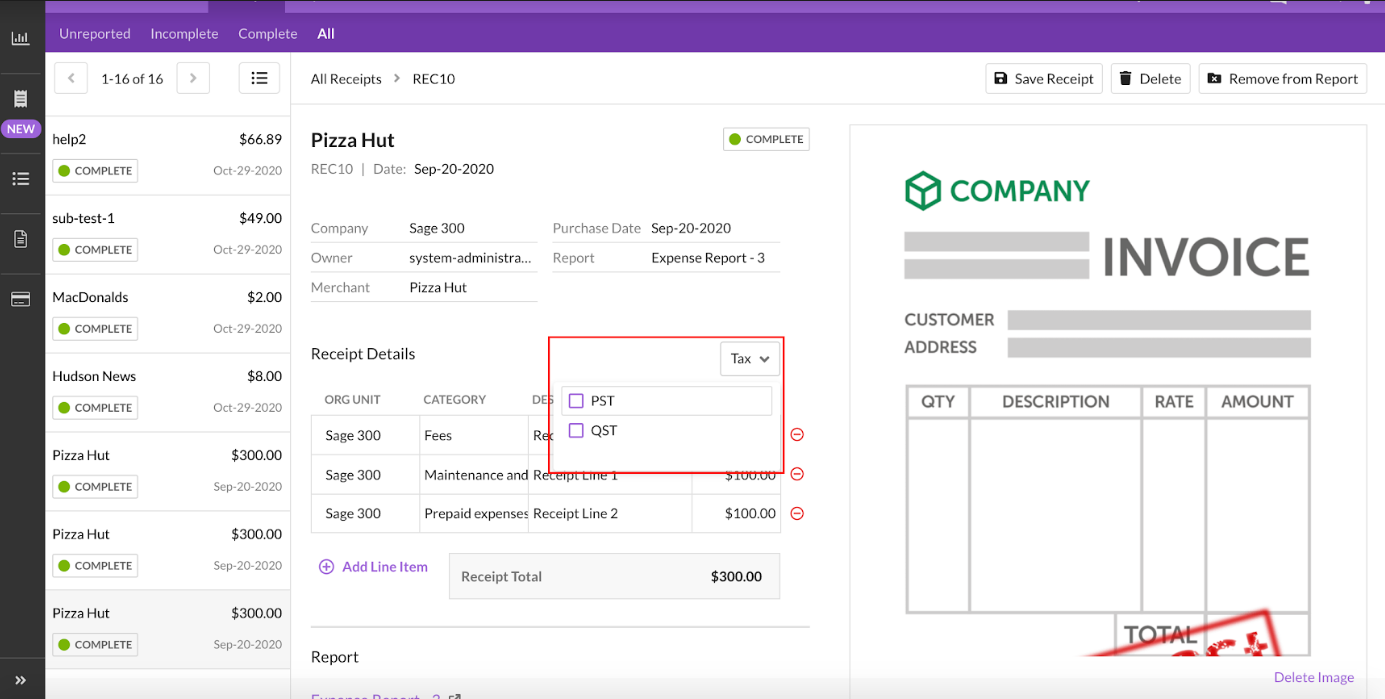The width and height of the screenshot is (1385, 699).
Task: Open the Tax dropdown
Action: pos(750,358)
